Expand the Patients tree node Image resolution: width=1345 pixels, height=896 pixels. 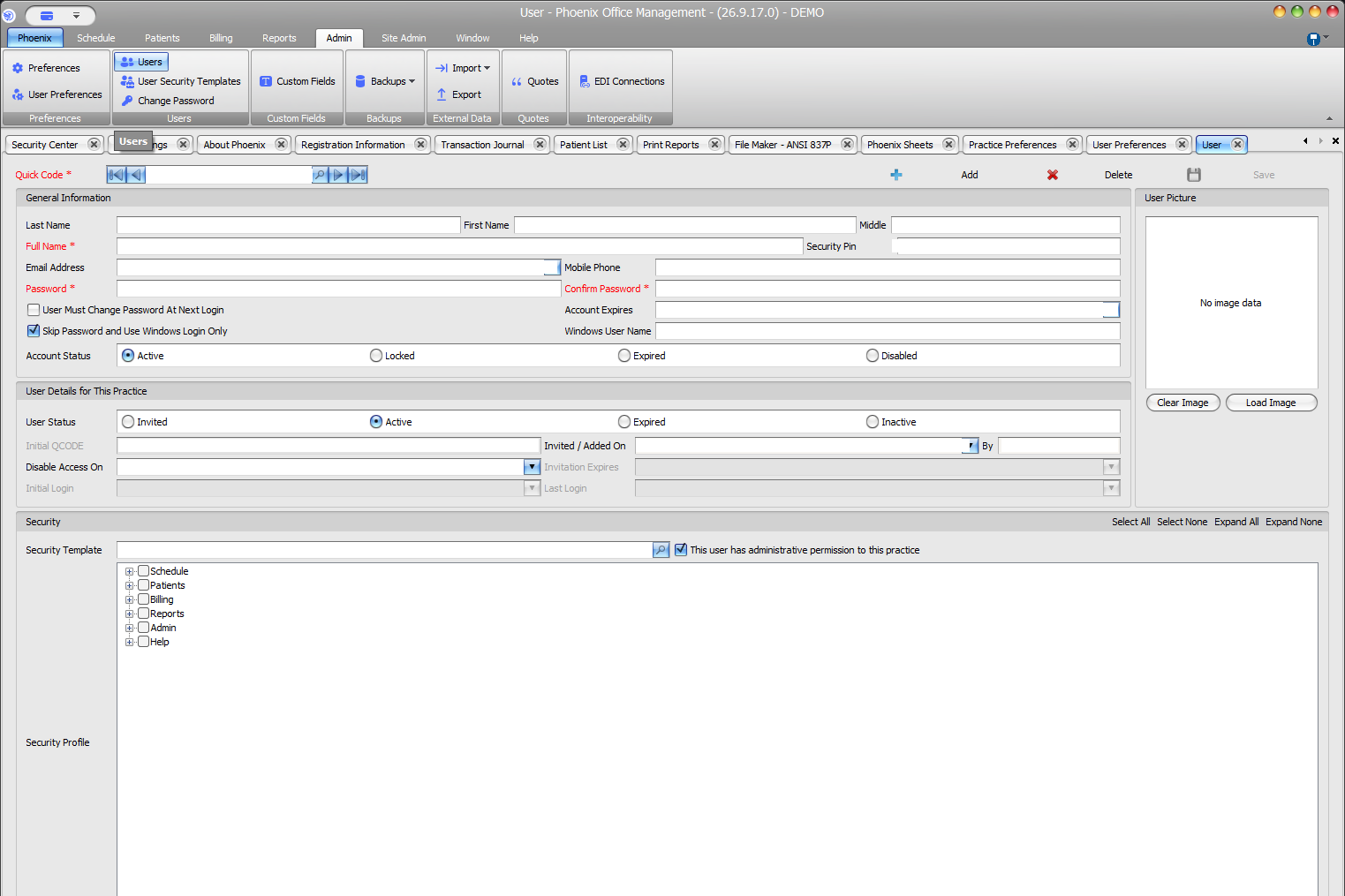[x=129, y=585]
